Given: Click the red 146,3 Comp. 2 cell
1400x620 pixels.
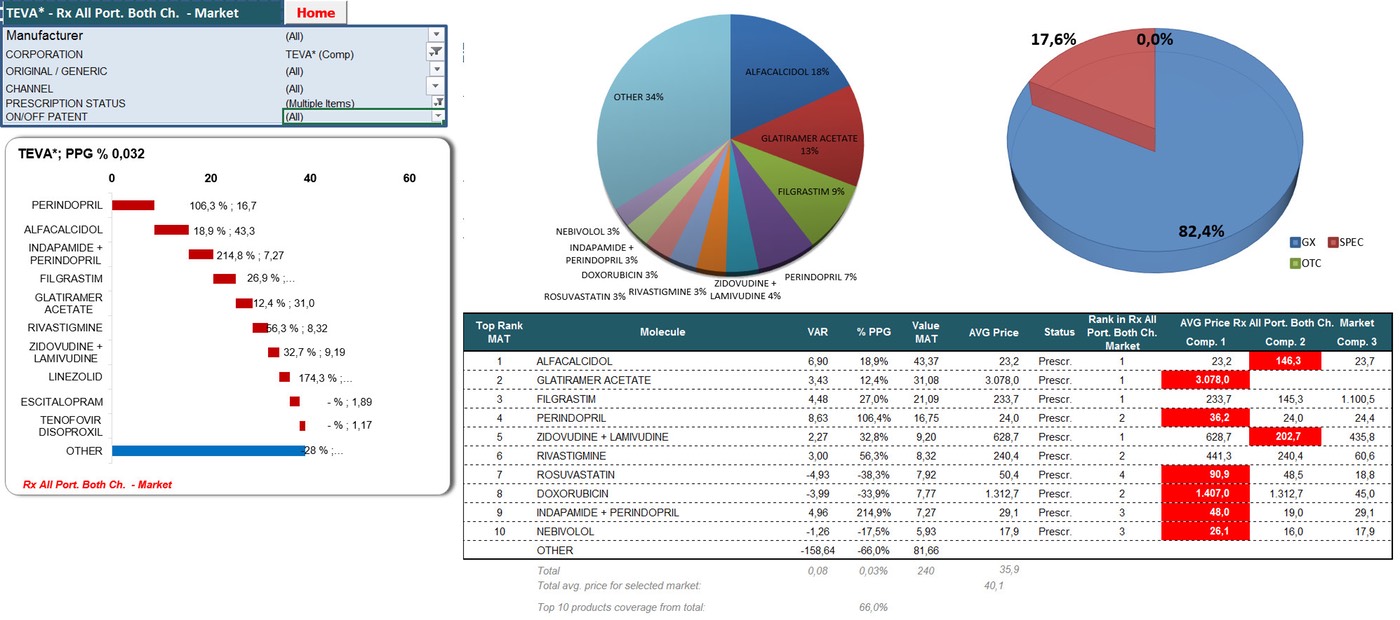Looking at the screenshot, I should click(1283, 361).
